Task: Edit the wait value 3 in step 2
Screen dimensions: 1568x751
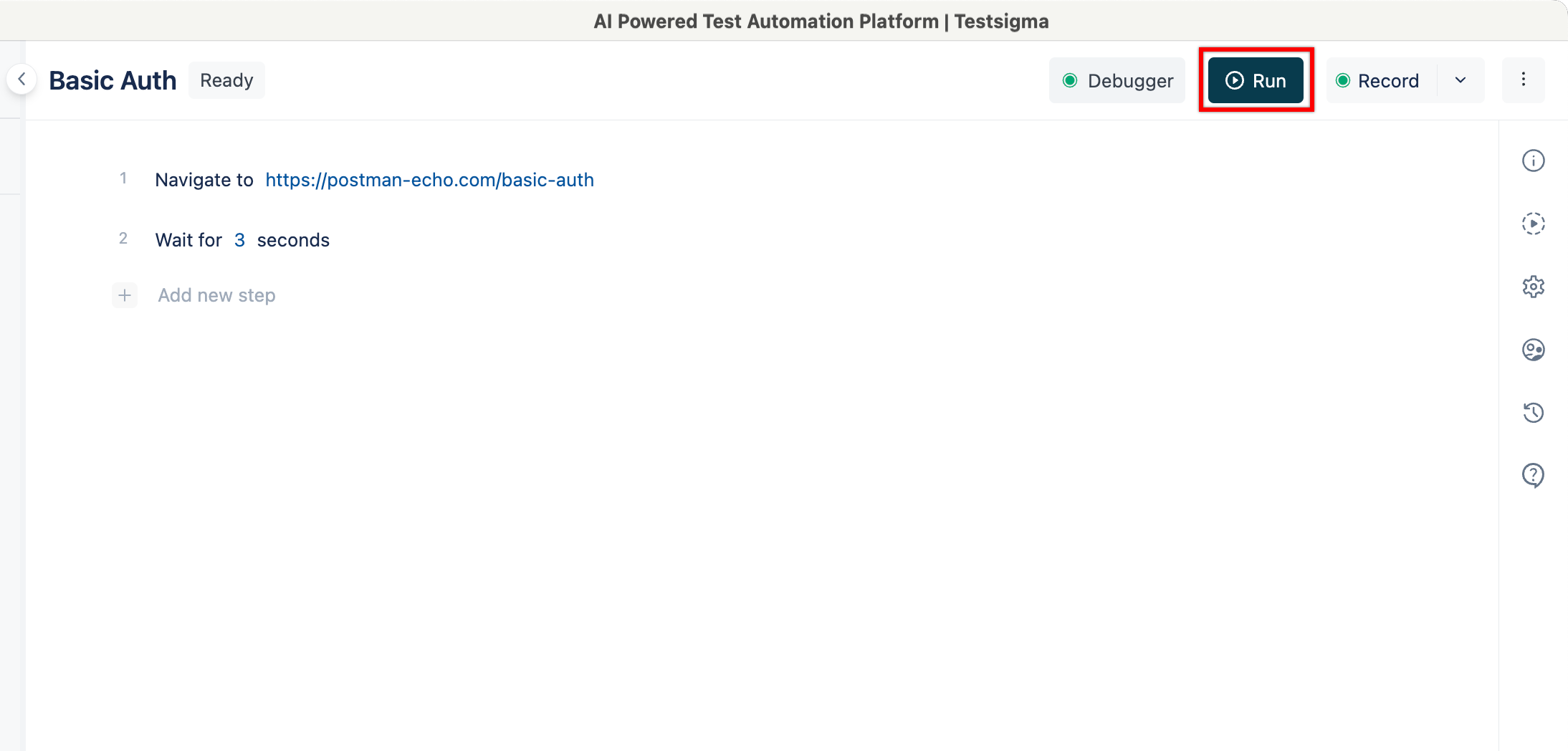Action: (239, 240)
